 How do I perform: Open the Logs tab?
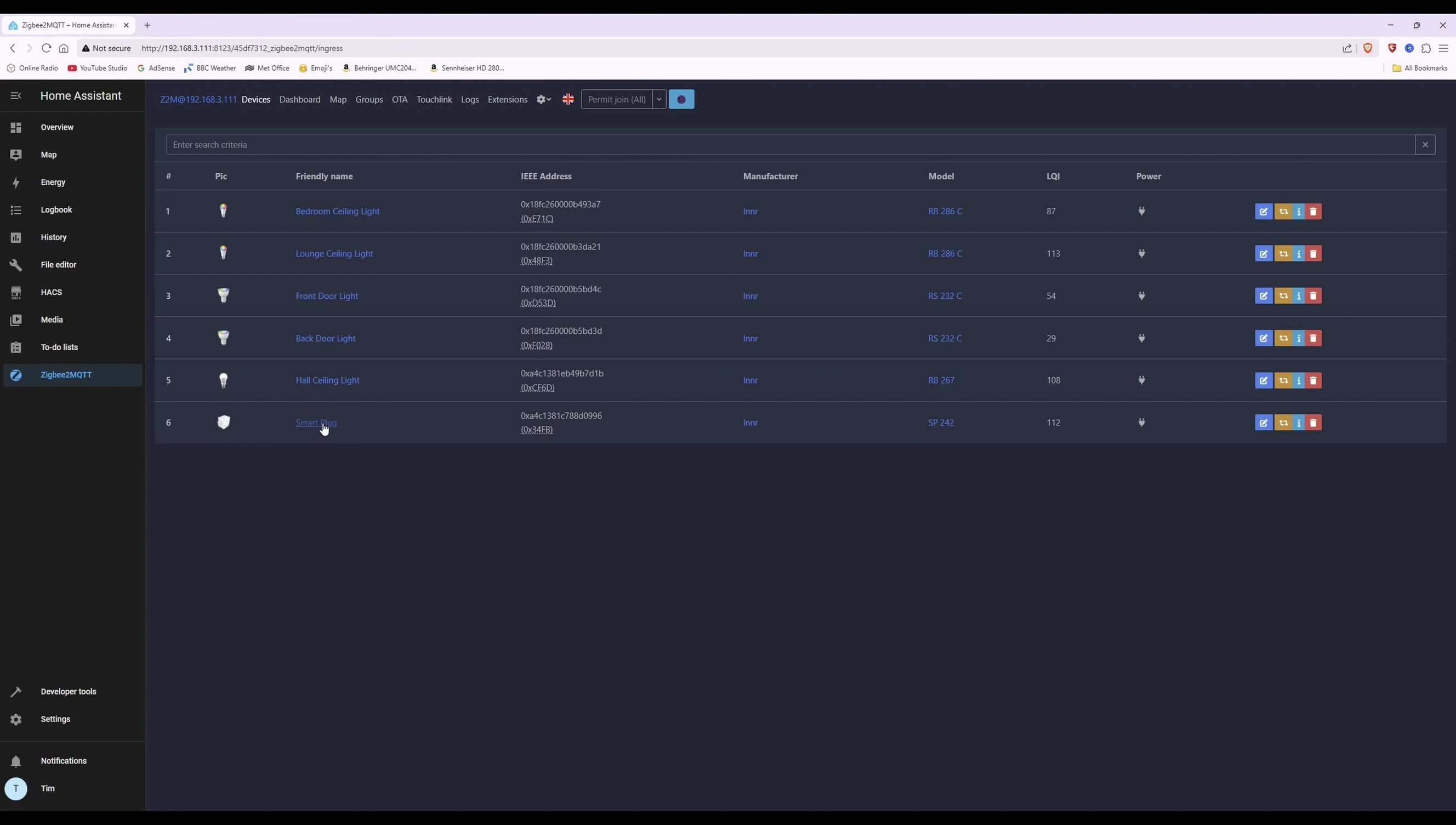pos(470,100)
